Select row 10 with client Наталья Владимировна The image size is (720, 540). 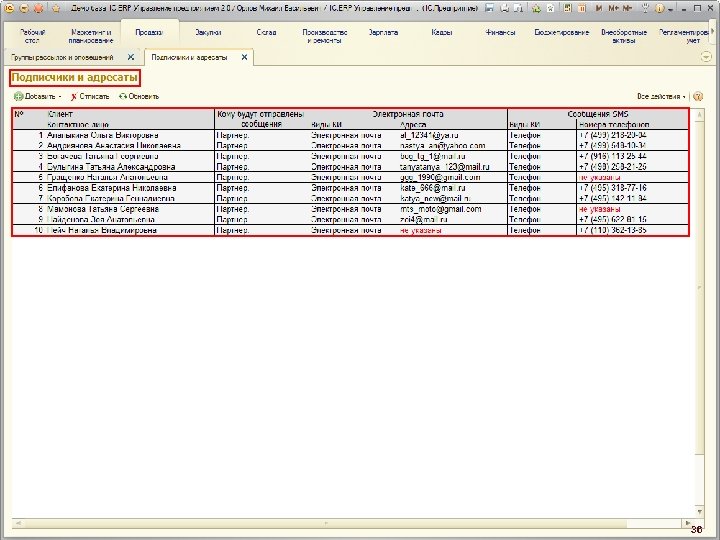350,230
